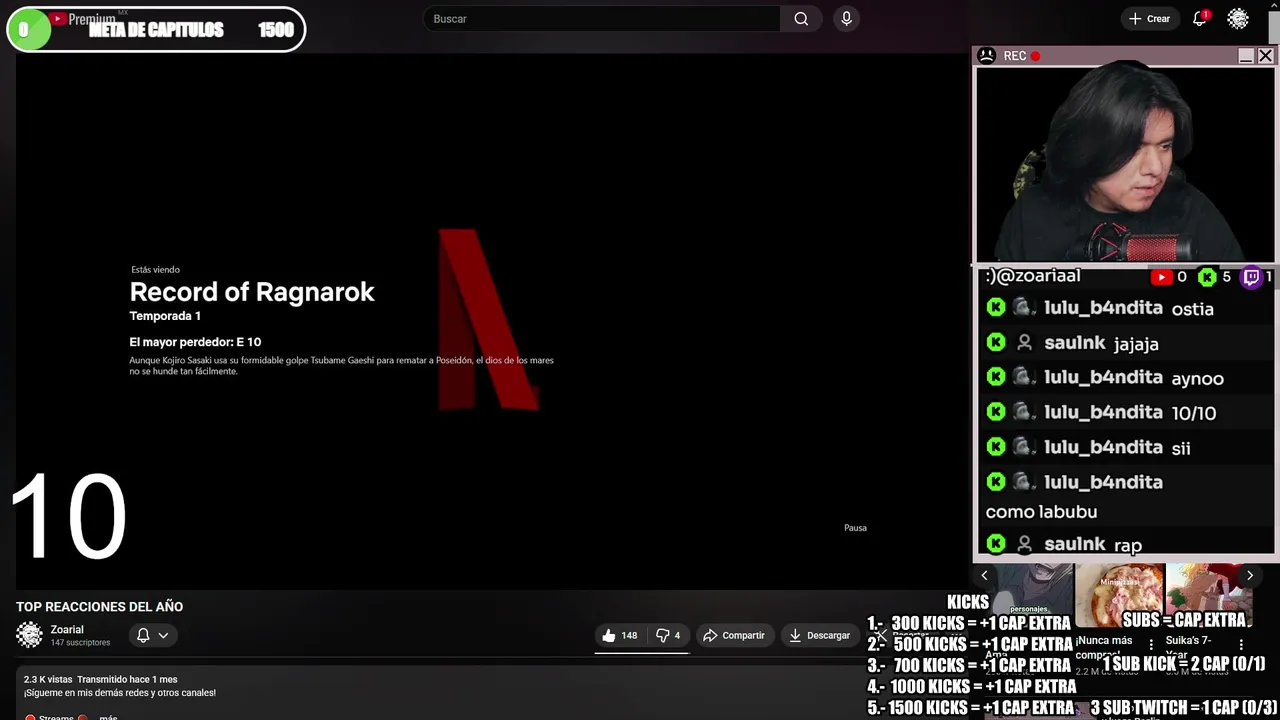Open the notifications bell

(x=1200, y=19)
